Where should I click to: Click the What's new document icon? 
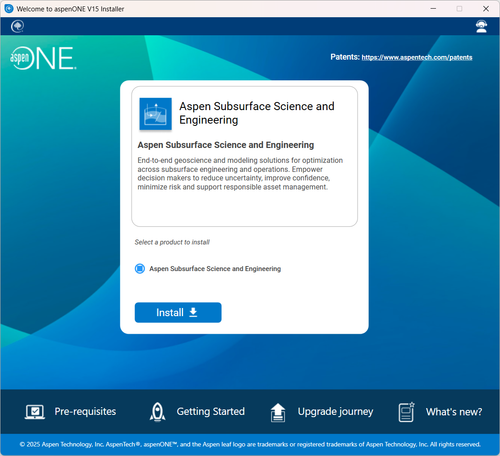click(x=406, y=412)
